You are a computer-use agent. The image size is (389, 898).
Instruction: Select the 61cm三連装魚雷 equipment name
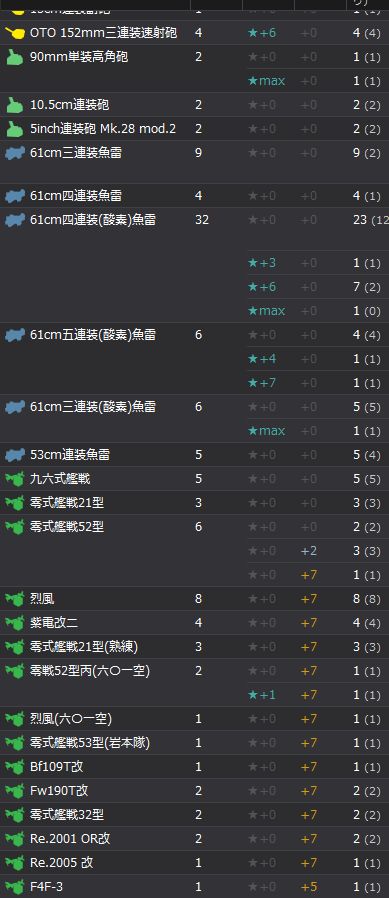pos(76,152)
